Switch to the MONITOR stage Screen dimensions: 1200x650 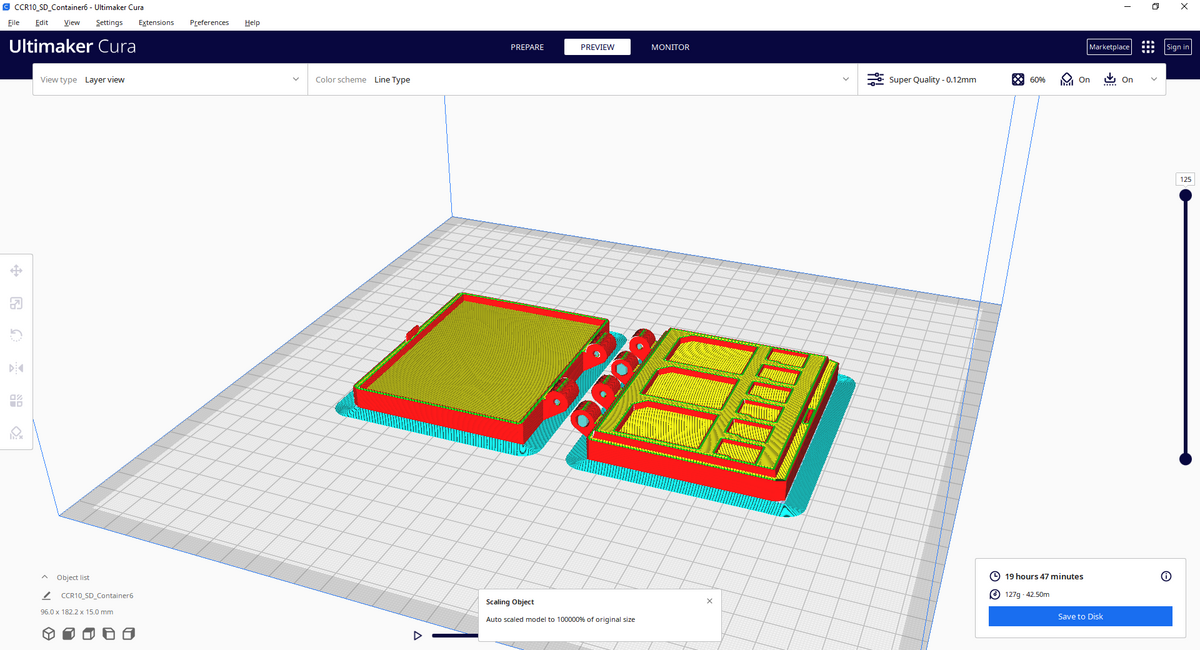coord(670,47)
